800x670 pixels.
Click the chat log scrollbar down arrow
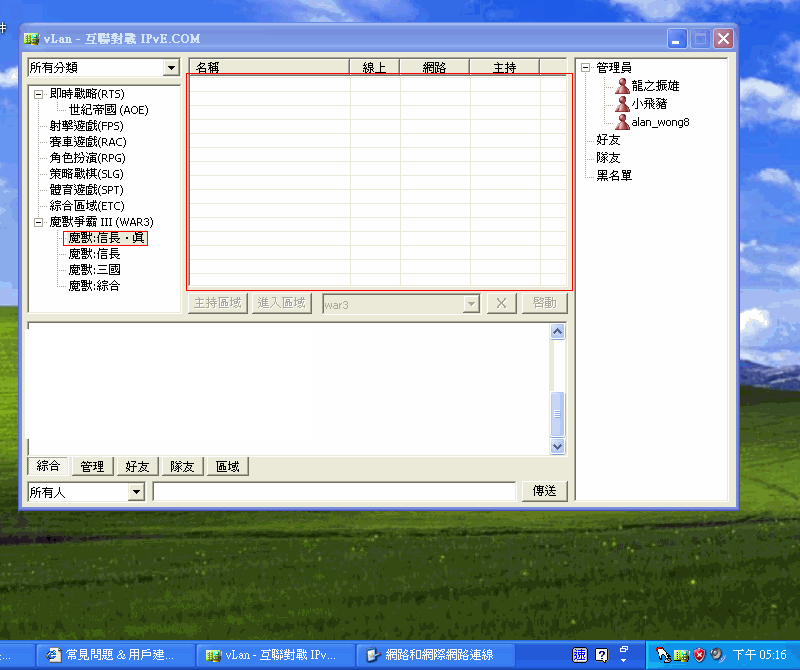[558, 447]
